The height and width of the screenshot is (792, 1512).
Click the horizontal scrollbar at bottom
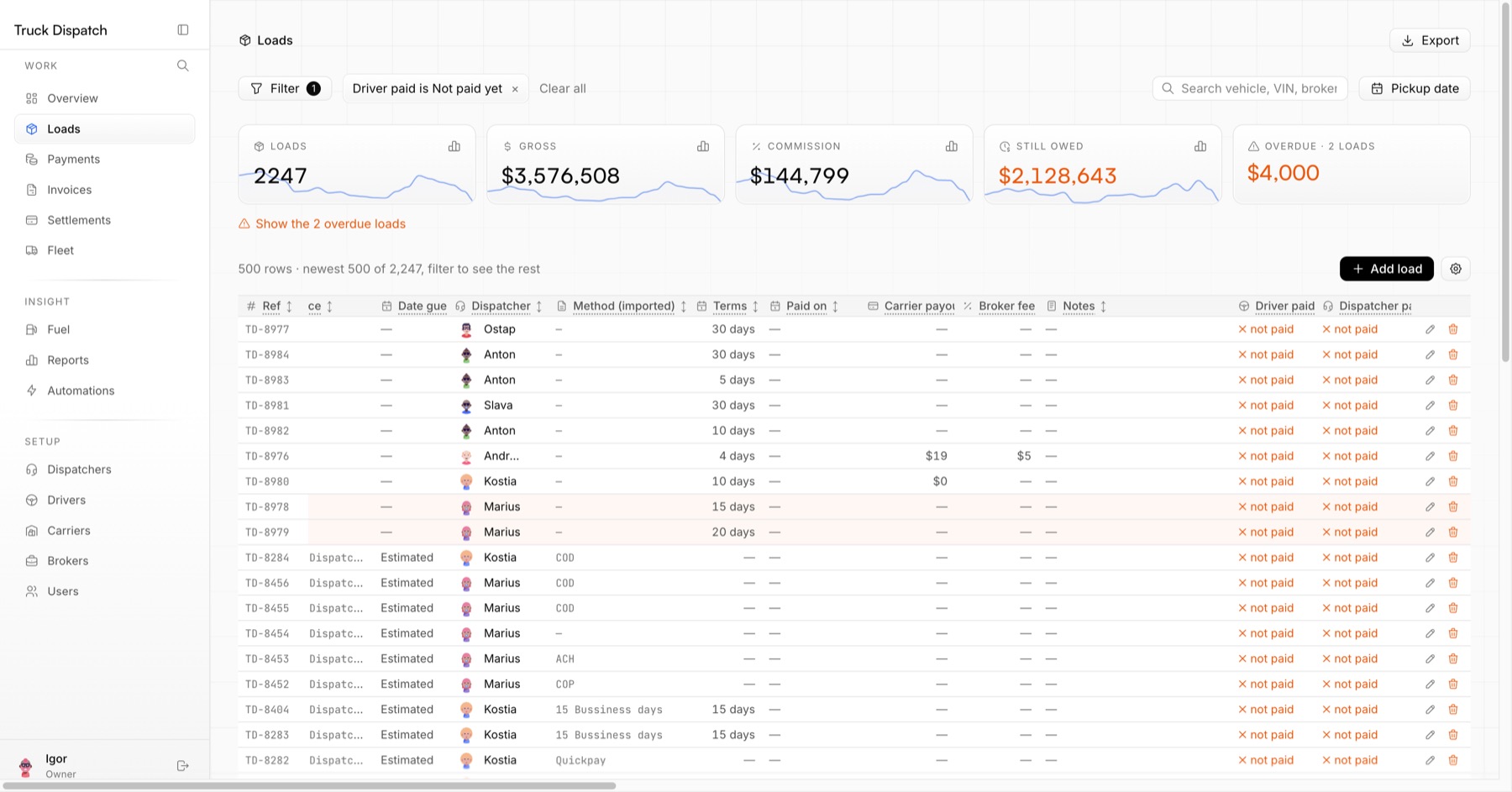(x=309, y=786)
